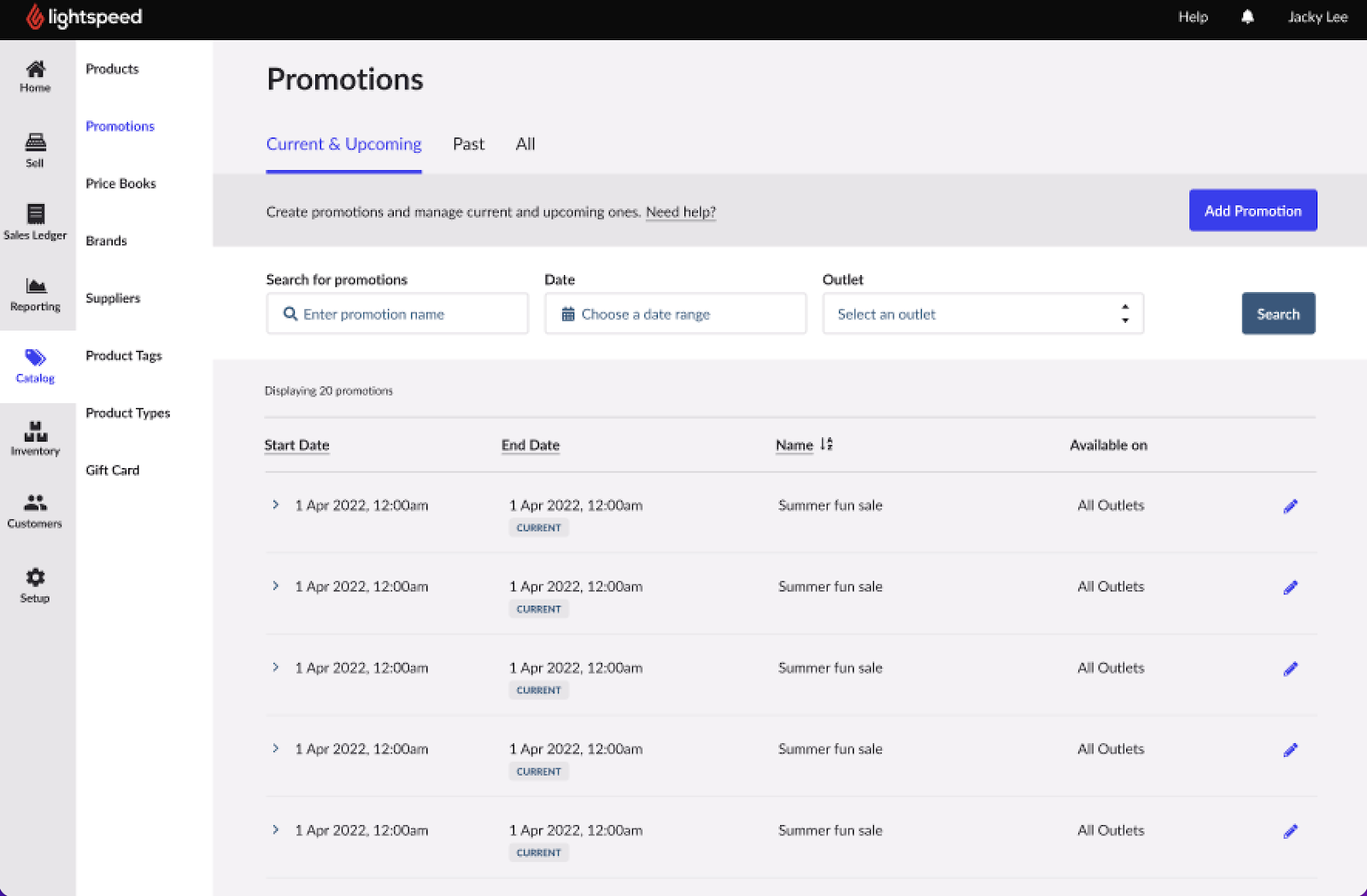
Task: Click the Enter promotion name search field
Action: point(397,314)
